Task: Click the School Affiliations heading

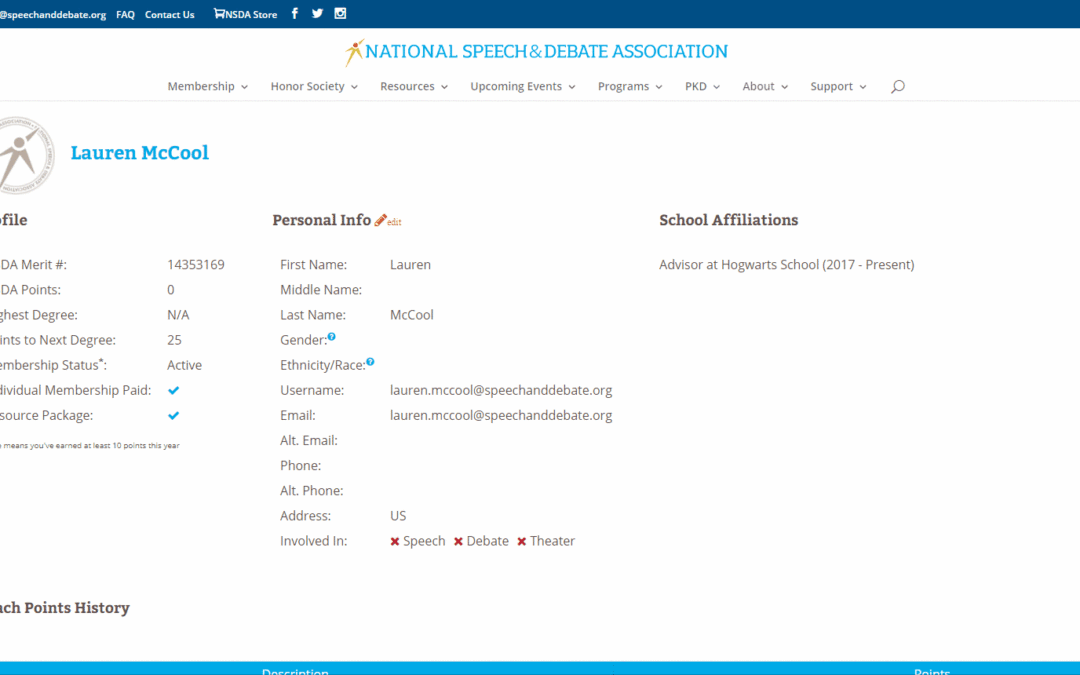Action: click(x=729, y=220)
